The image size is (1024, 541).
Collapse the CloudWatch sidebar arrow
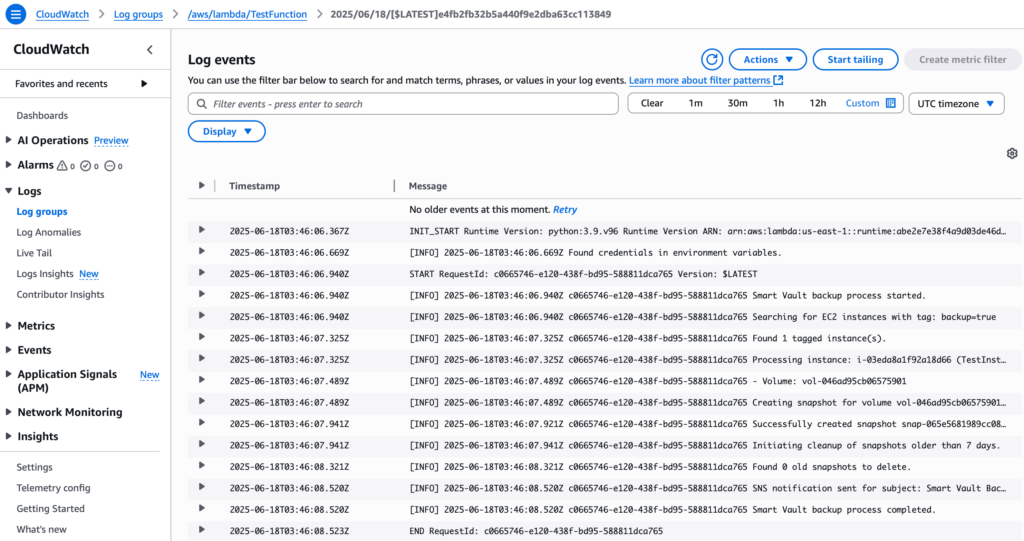click(x=150, y=50)
